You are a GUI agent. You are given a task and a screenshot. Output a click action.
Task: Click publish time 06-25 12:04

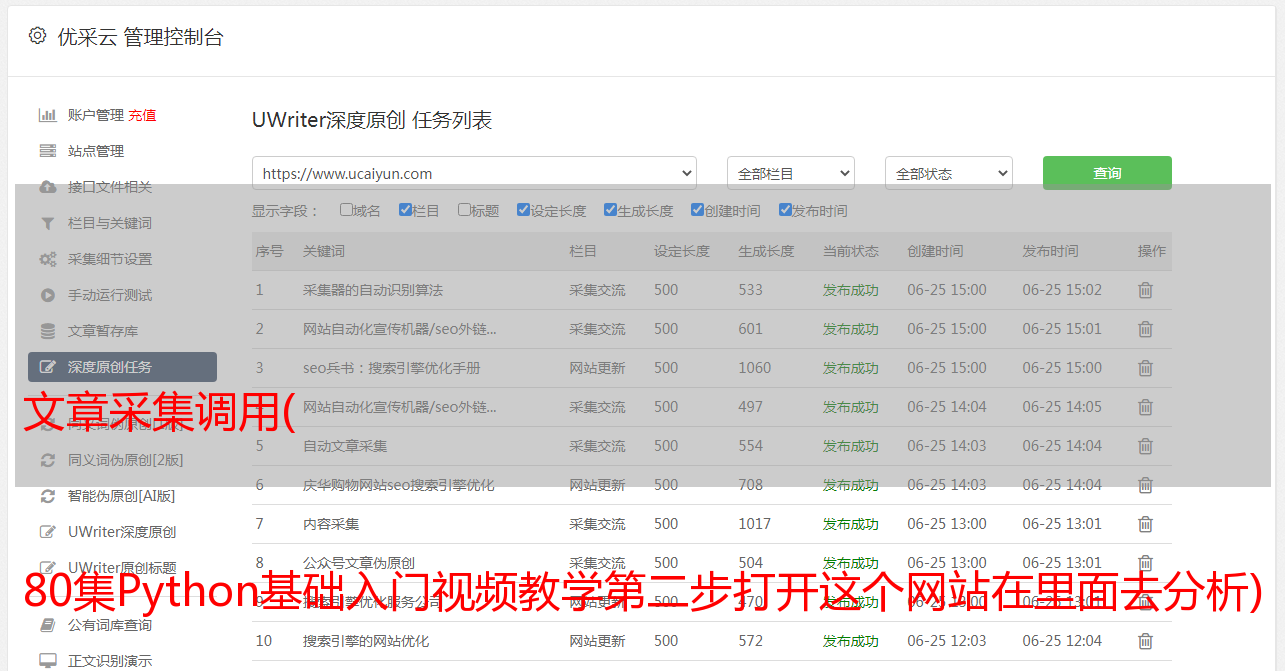point(1062,641)
